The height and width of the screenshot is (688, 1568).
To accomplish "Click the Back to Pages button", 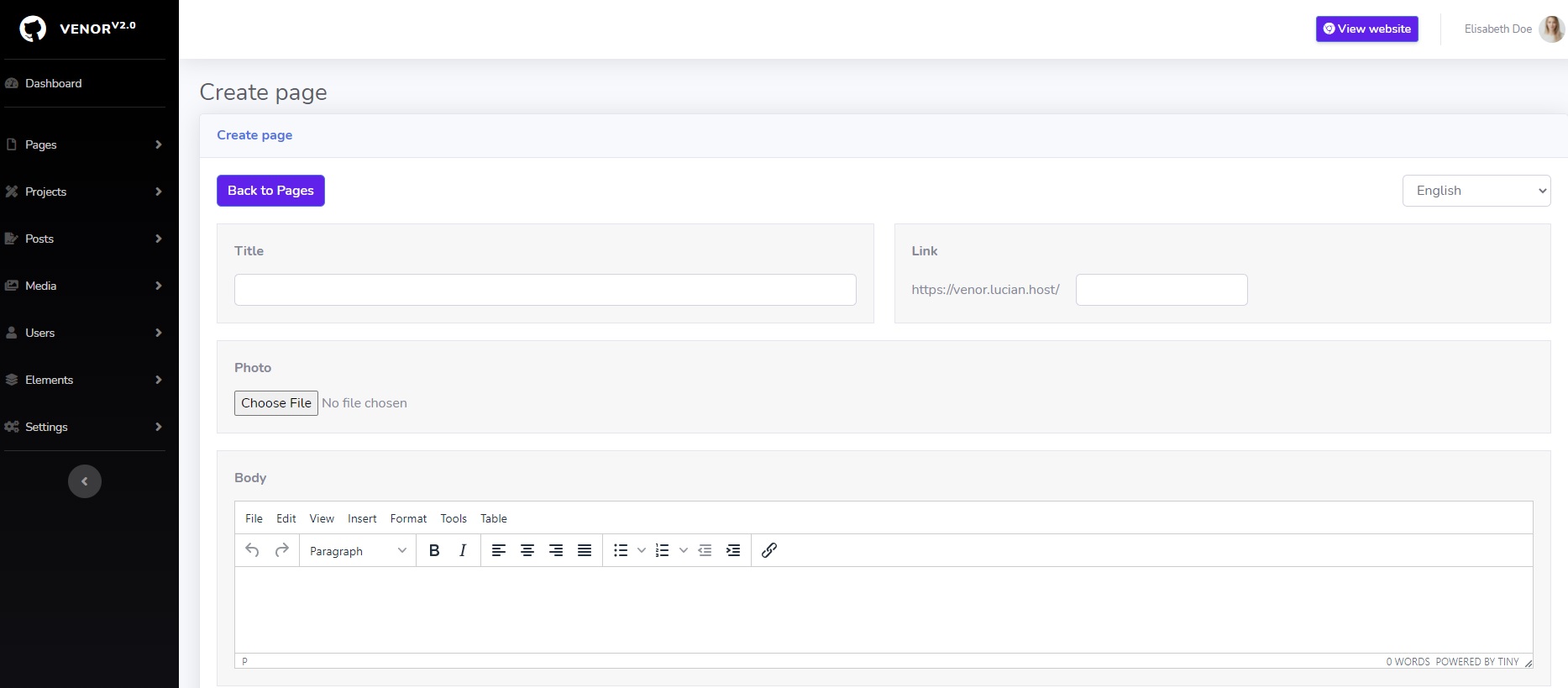I will pyautogui.click(x=270, y=191).
